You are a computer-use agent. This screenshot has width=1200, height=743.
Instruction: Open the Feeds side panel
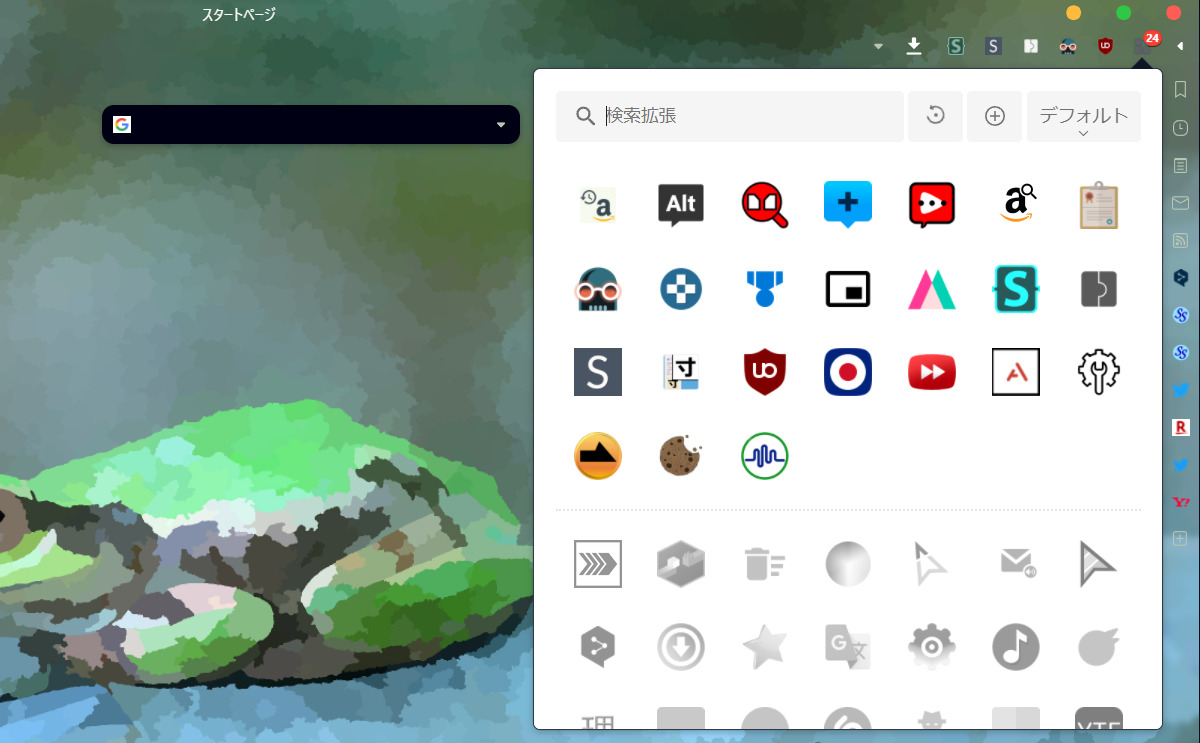click(1180, 240)
